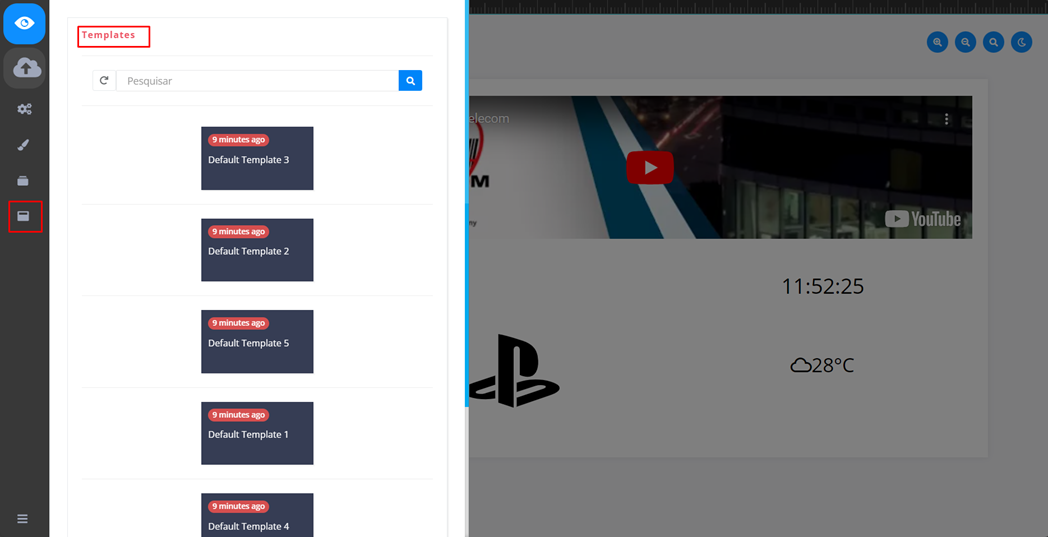Click the briefcase icon in sidebar

[24, 181]
